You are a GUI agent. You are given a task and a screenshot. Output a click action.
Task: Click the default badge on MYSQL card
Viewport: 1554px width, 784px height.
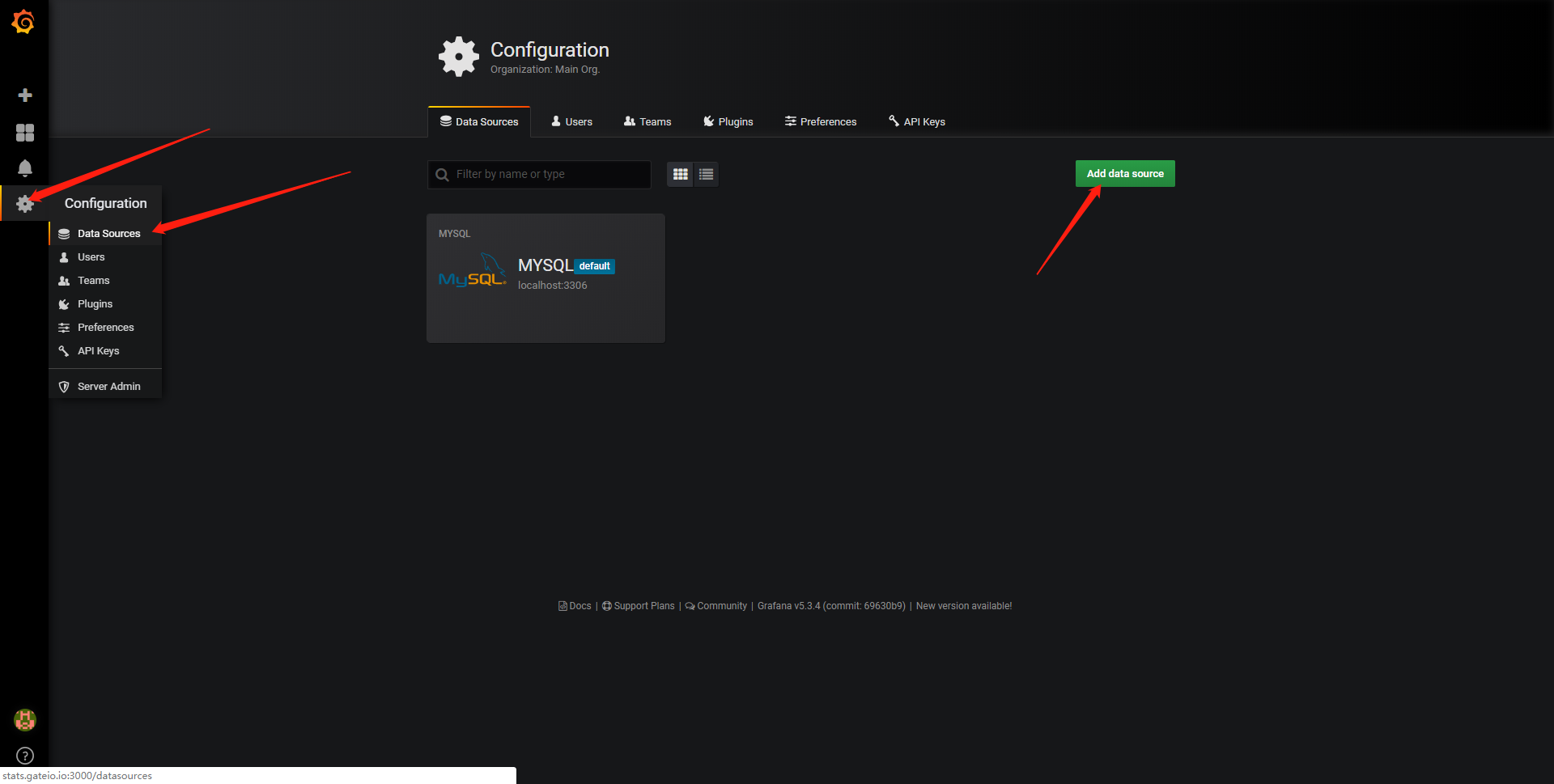point(595,266)
